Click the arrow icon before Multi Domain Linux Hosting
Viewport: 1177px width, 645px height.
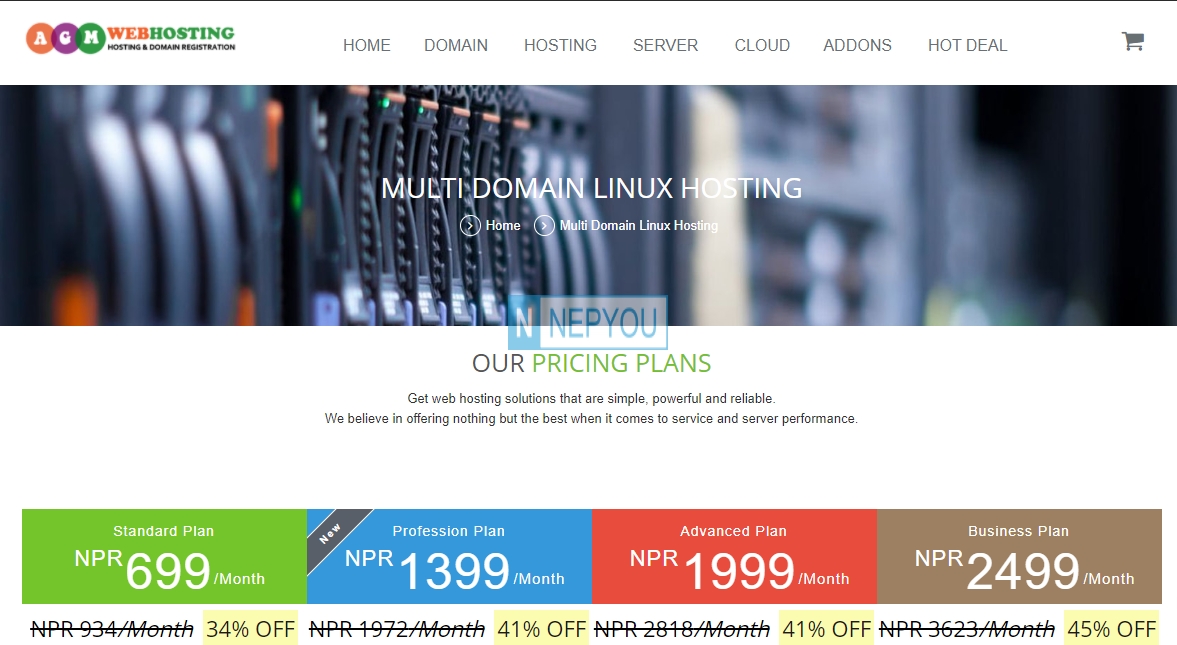[544, 226]
